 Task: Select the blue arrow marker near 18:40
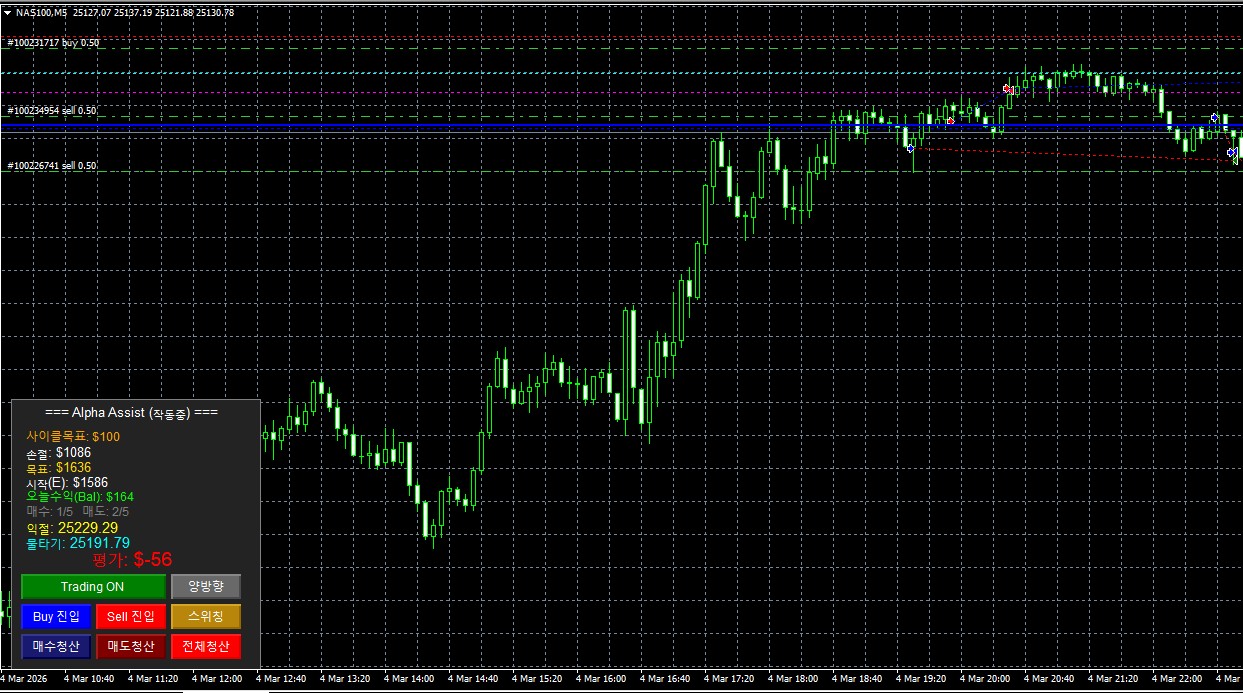910,148
